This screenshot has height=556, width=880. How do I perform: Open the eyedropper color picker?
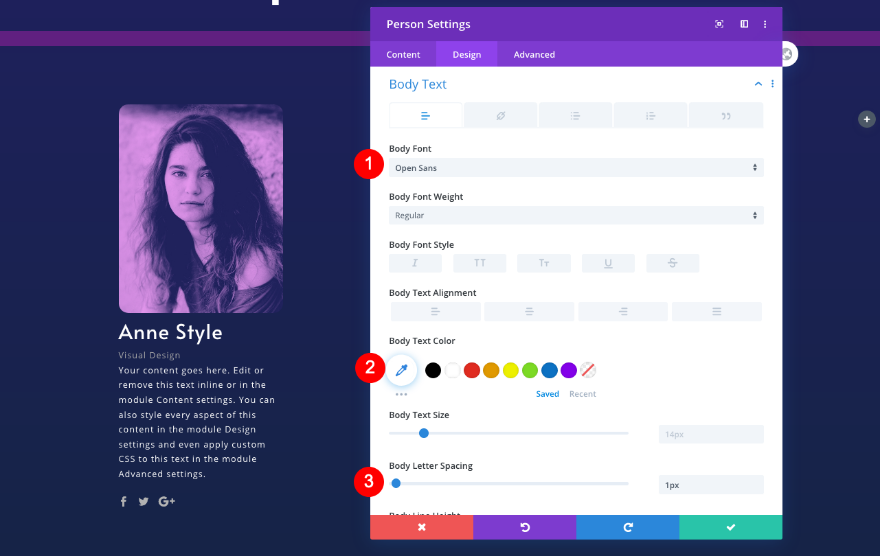(x=402, y=370)
